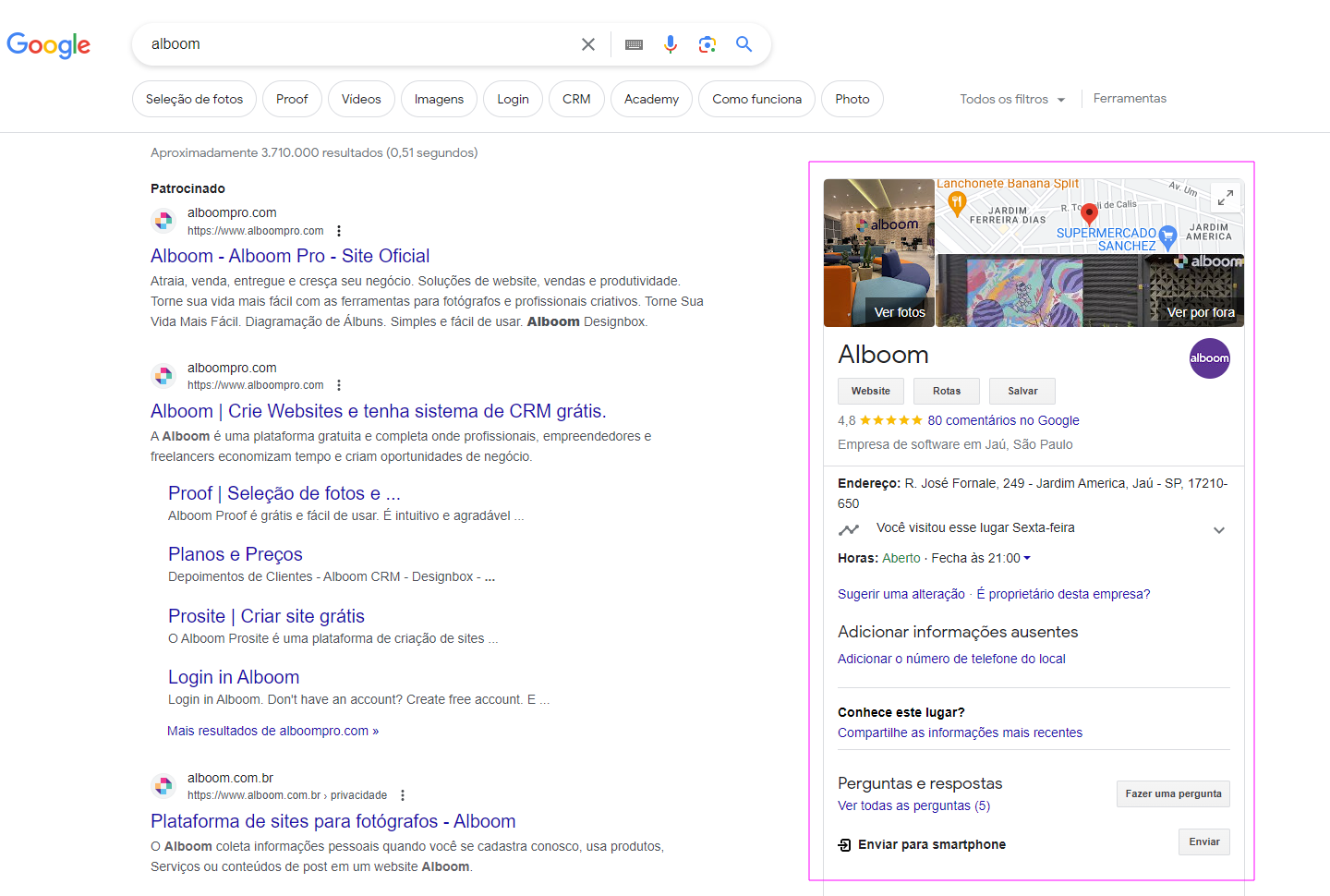The height and width of the screenshot is (896, 1330).
Task: Click the timeline visit history icon
Action: pyautogui.click(x=849, y=529)
